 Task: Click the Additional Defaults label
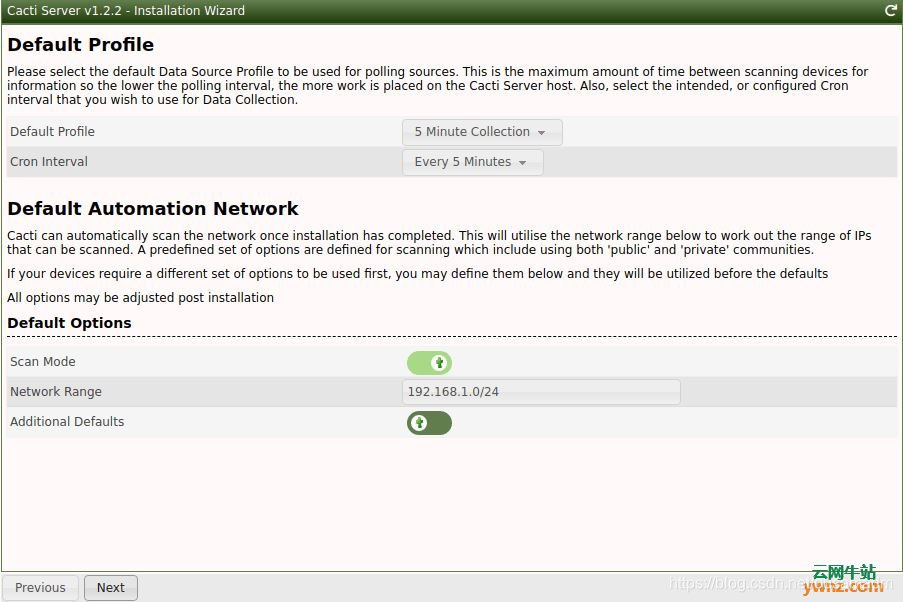click(x=67, y=422)
